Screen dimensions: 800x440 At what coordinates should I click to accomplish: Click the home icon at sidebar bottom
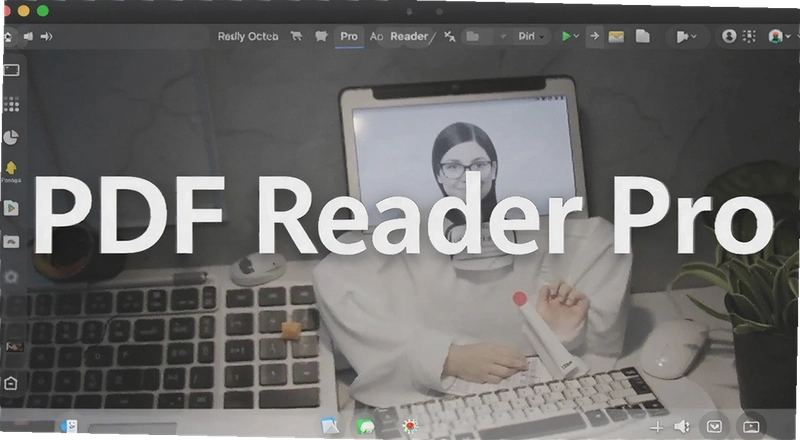coord(10,382)
